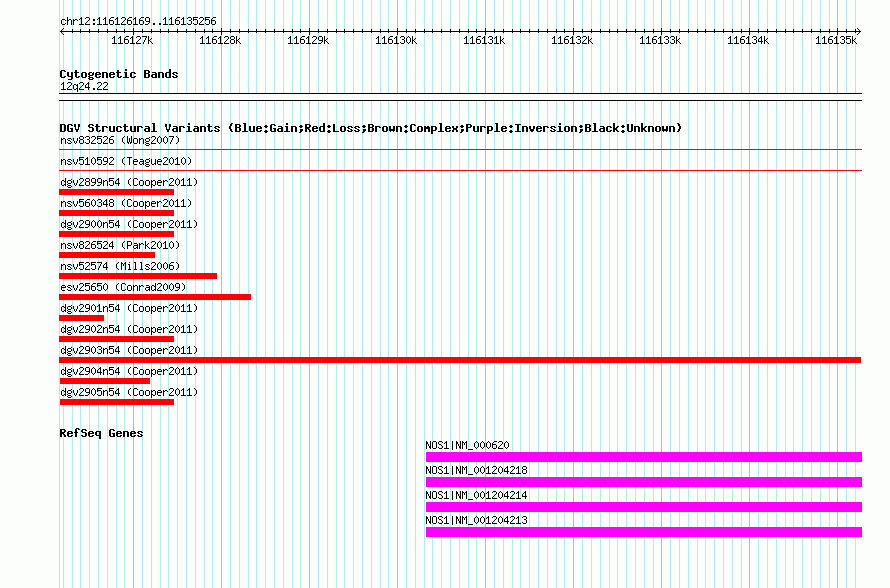The image size is (890, 588).
Task: Click the red bar under dgv2904n54
Action: [x=104, y=381]
